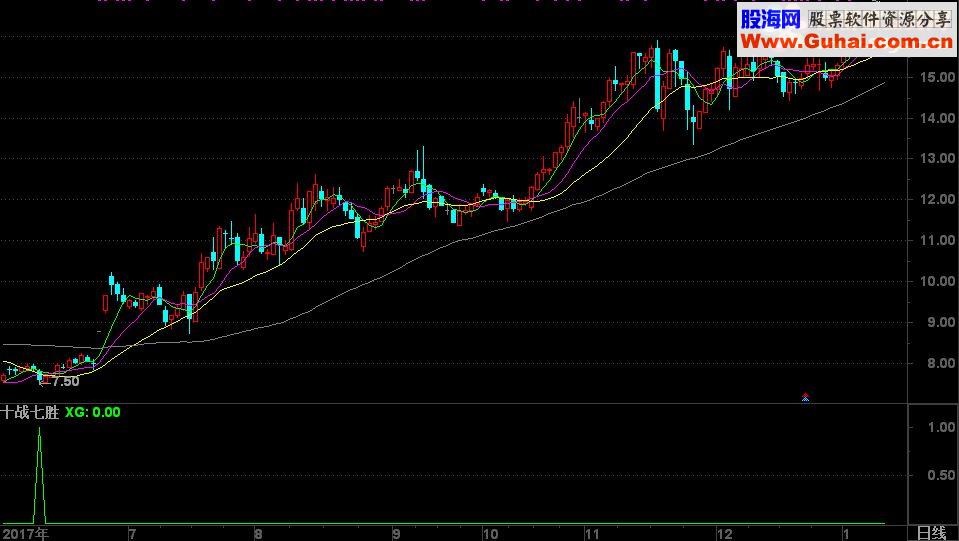This screenshot has width=959, height=541.
Task: Click month 12 on date axis
Action: click(x=724, y=534)
